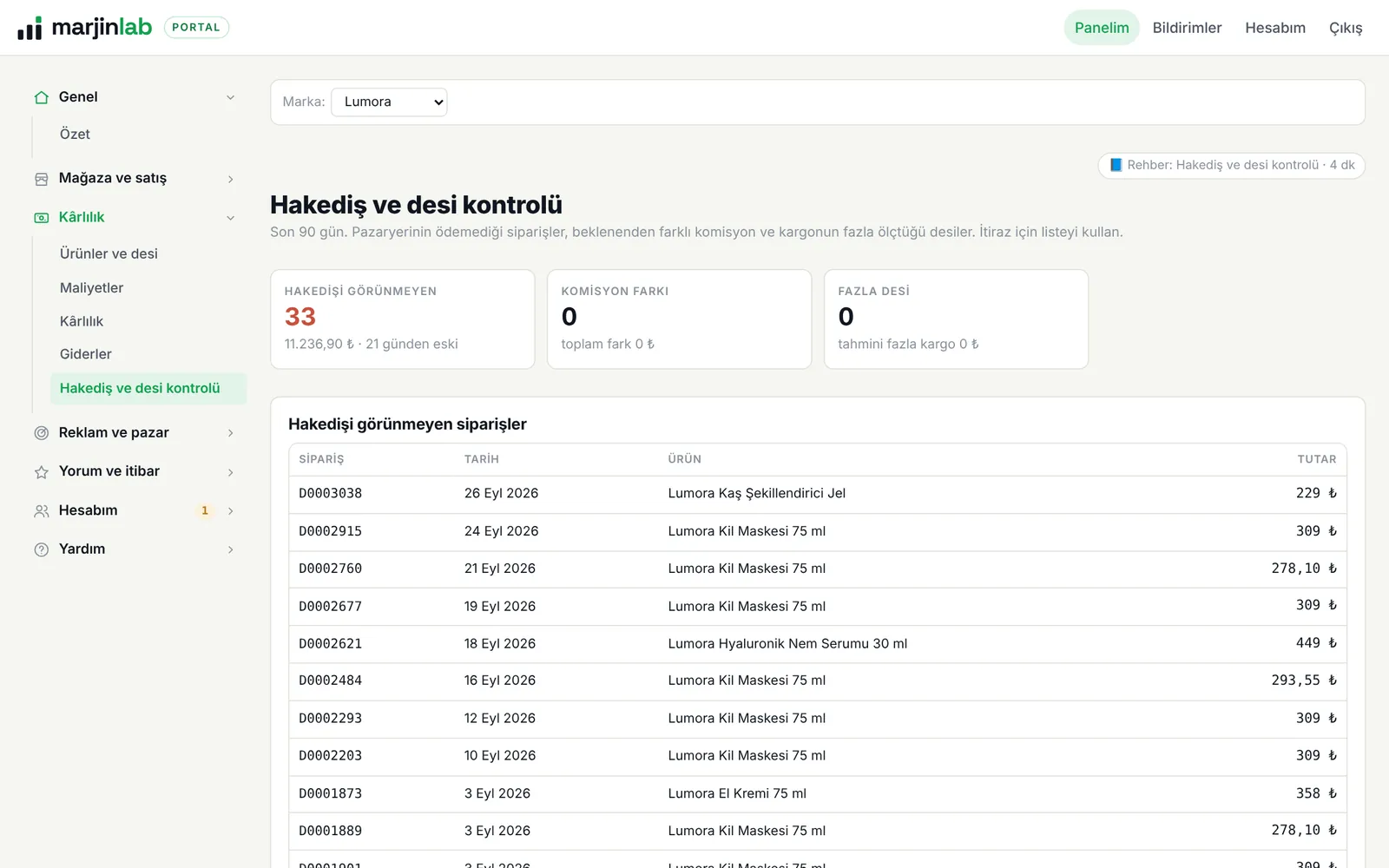Collapse the Genel section chevron
The height and width of the screenshot is (868, 1389).
point(230,97)
